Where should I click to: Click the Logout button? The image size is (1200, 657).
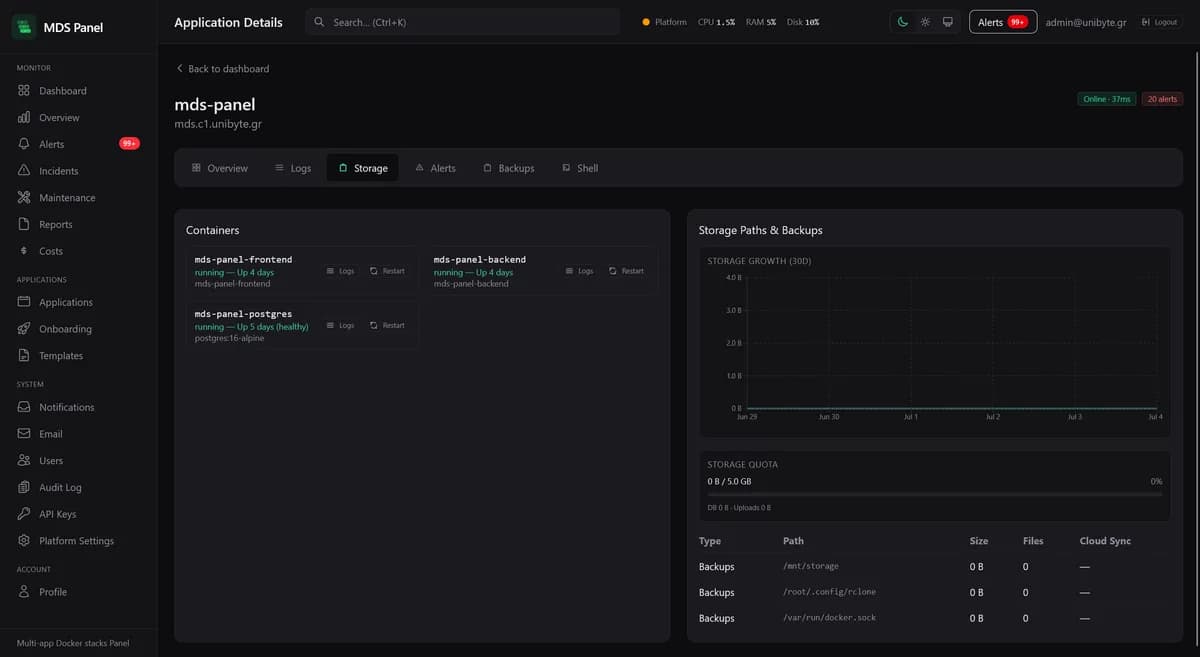click(x=1159, y=22)
